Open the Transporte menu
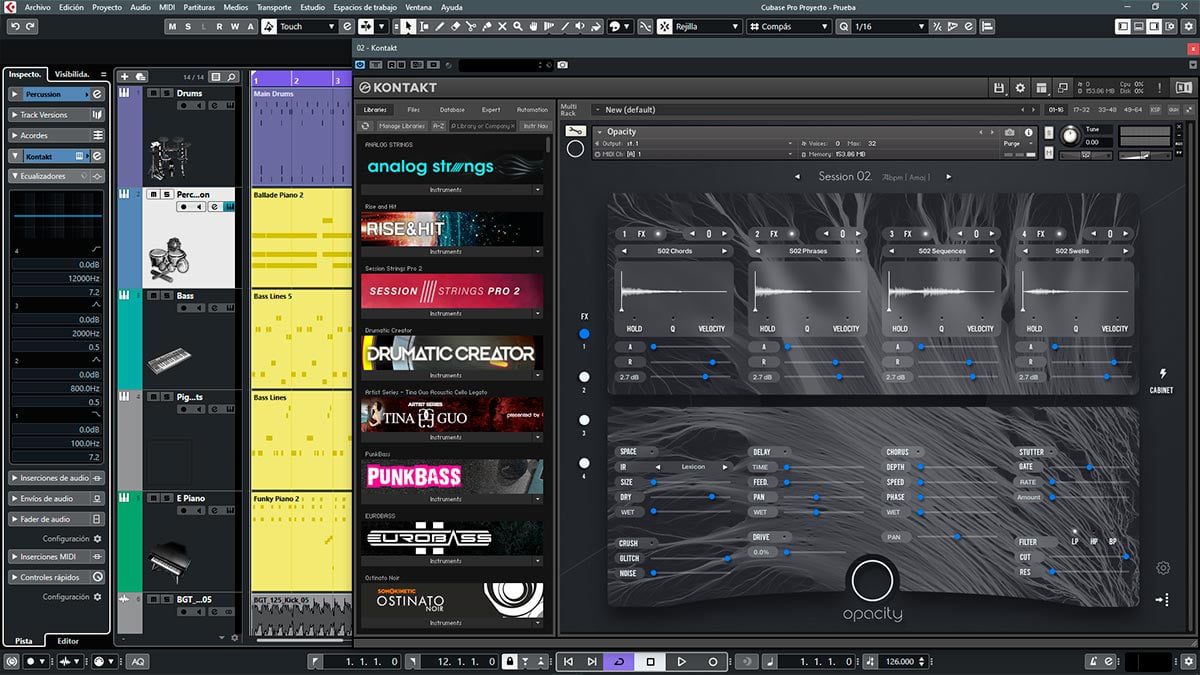Image resolution: width=1200 pixels, height=675 pixels. 274,7
